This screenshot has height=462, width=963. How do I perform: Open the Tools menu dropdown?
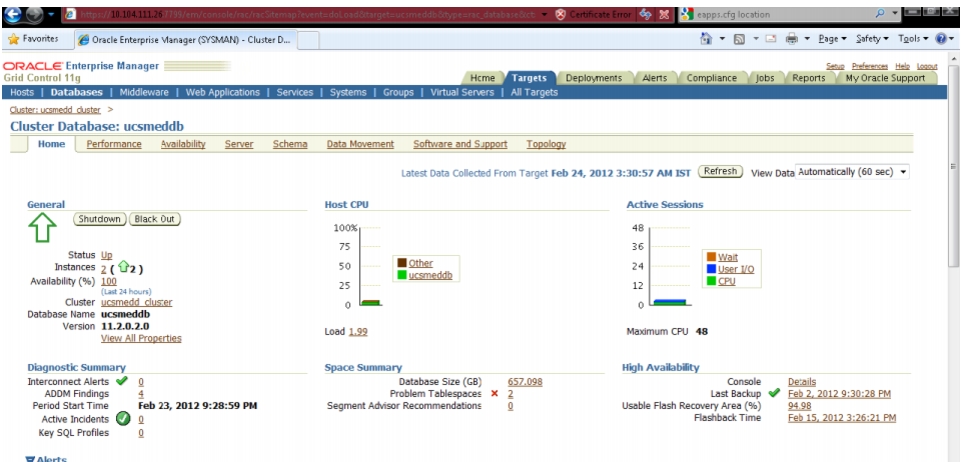[x=913, y=39]
